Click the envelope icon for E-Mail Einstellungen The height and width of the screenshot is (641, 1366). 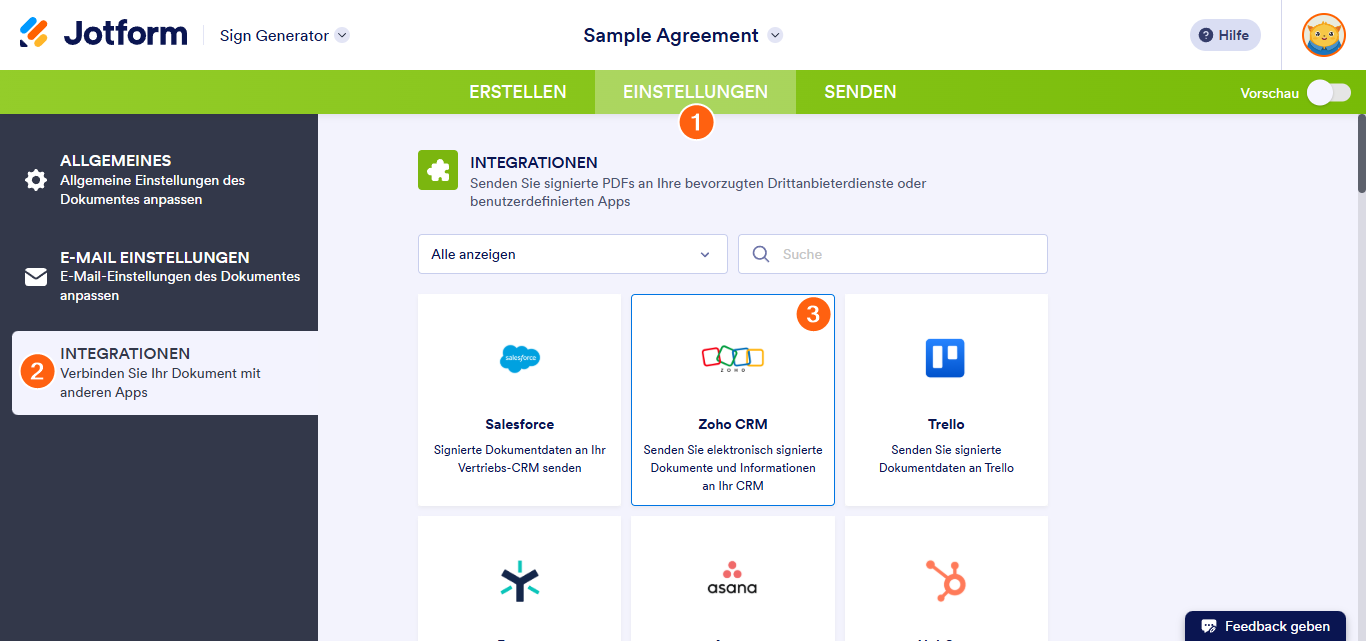click(36, 276)
